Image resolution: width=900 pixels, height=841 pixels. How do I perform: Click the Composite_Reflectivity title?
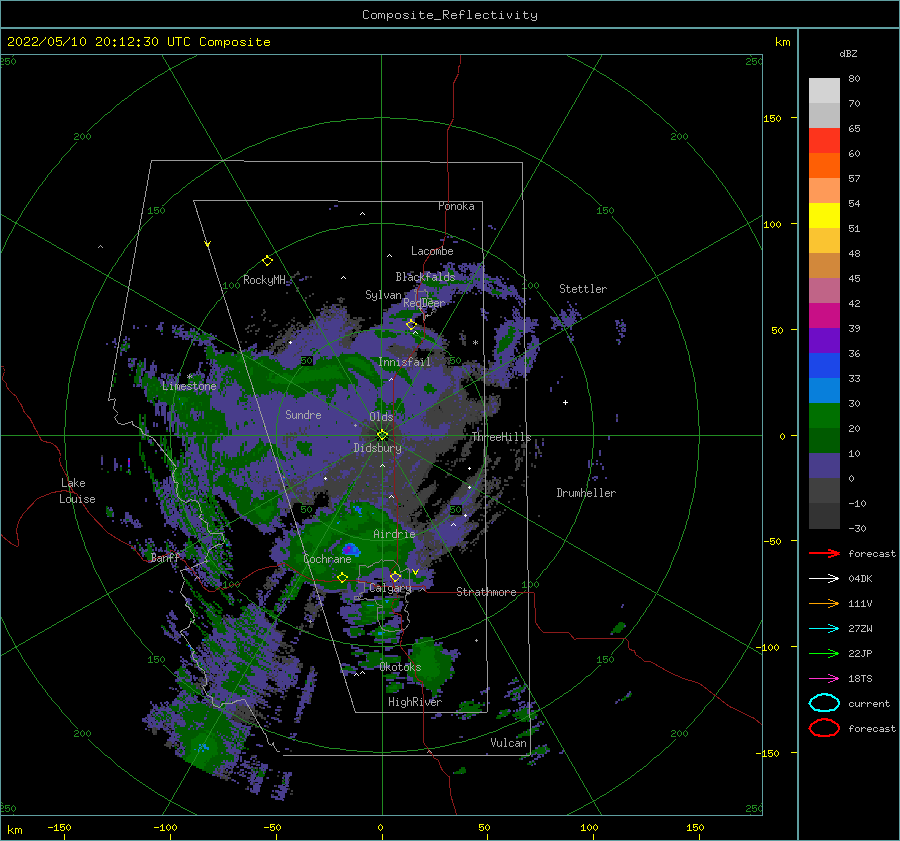tap(449, 15)
